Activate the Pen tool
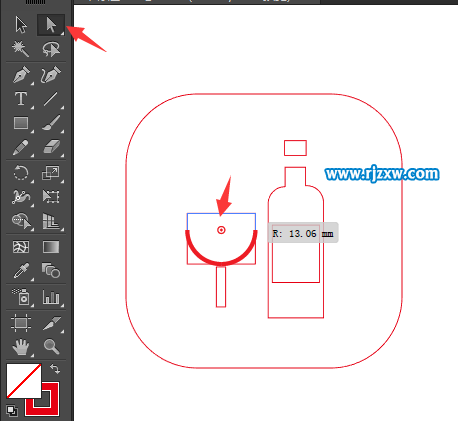 point(21,75)
